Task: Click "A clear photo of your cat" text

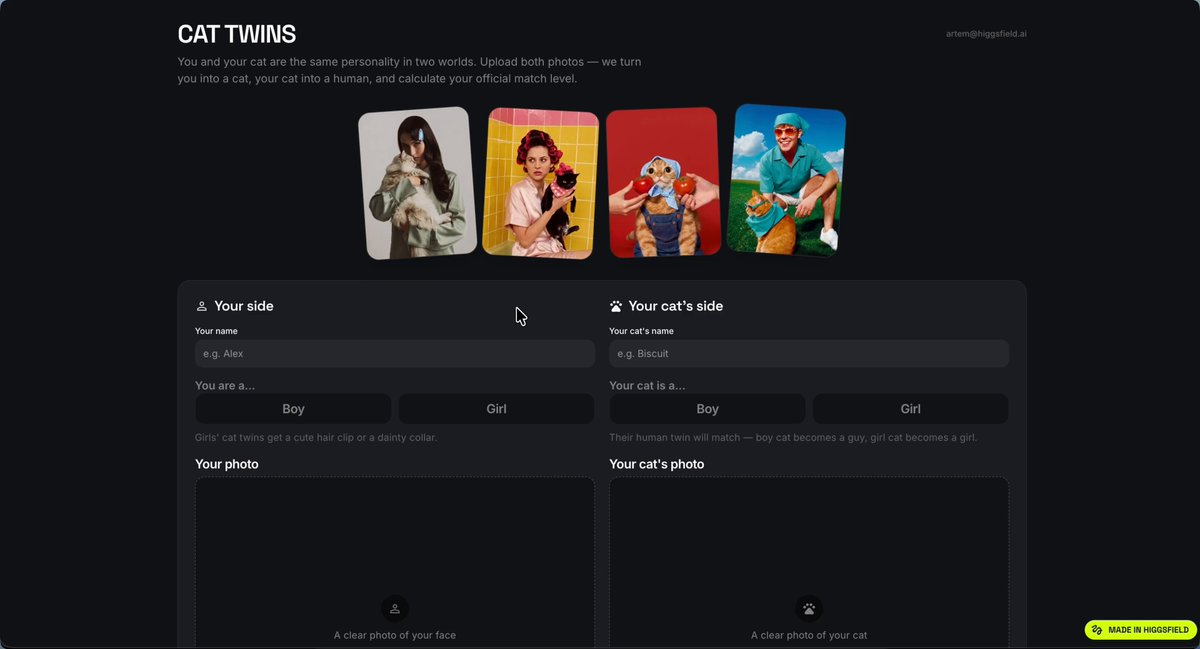Action: coord(809,635)
